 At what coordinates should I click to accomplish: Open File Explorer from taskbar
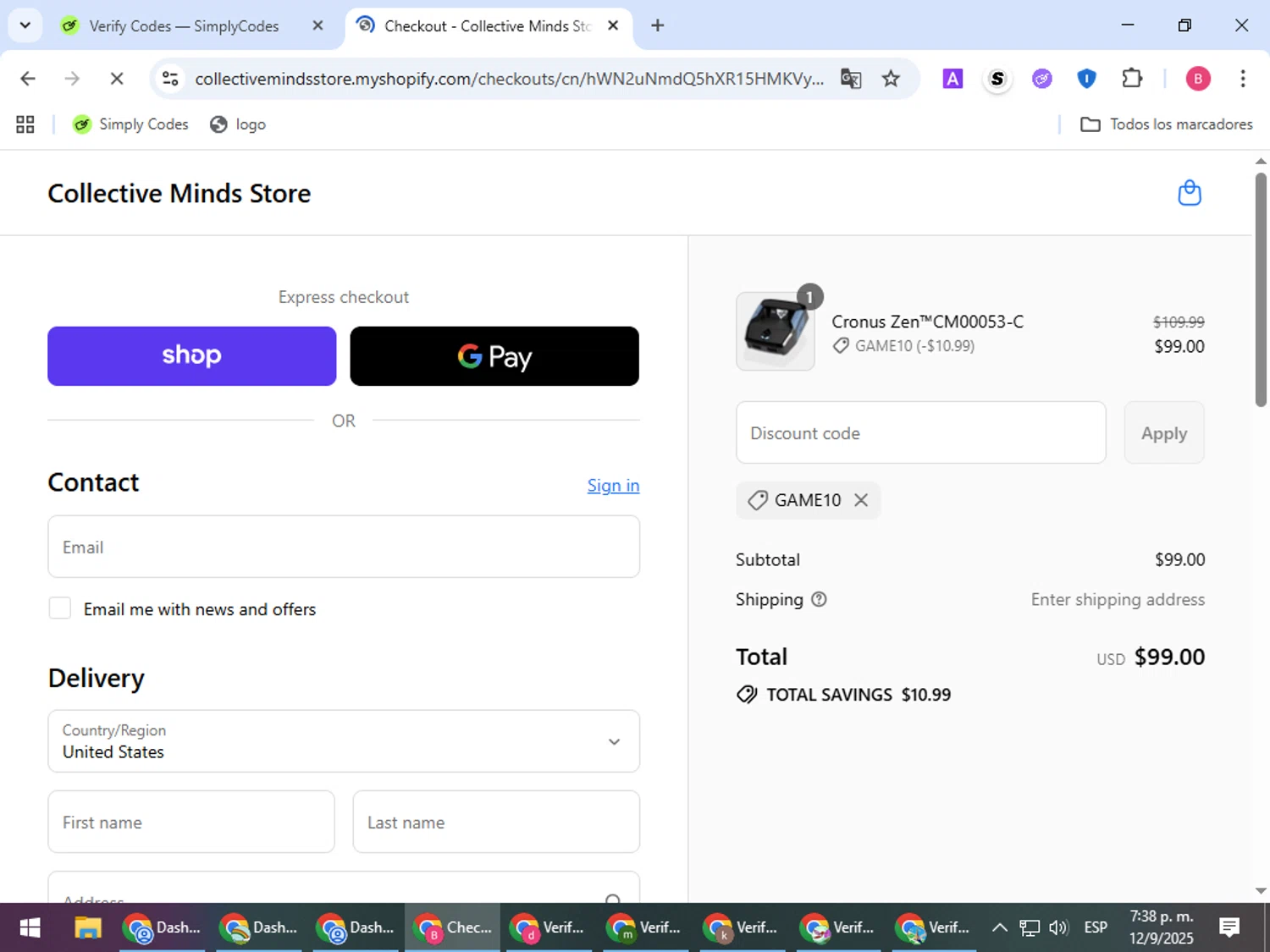click(87, 927)
